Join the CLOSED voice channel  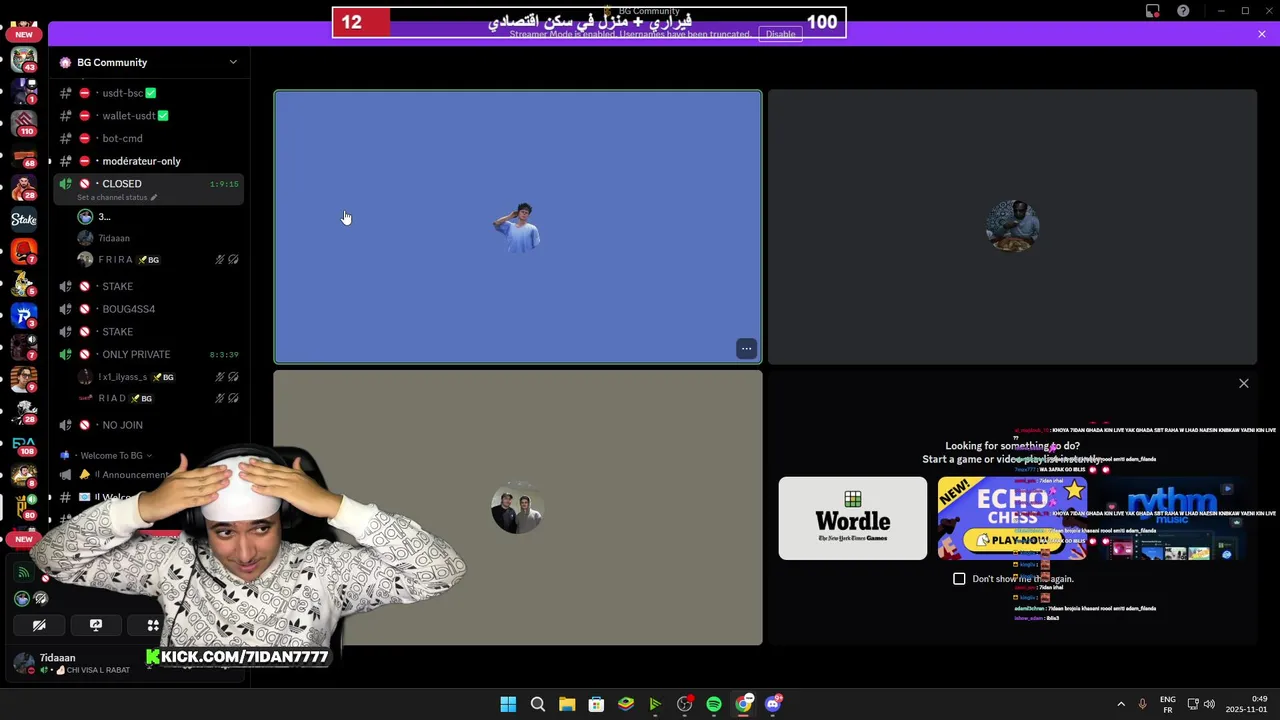(149, 184)
